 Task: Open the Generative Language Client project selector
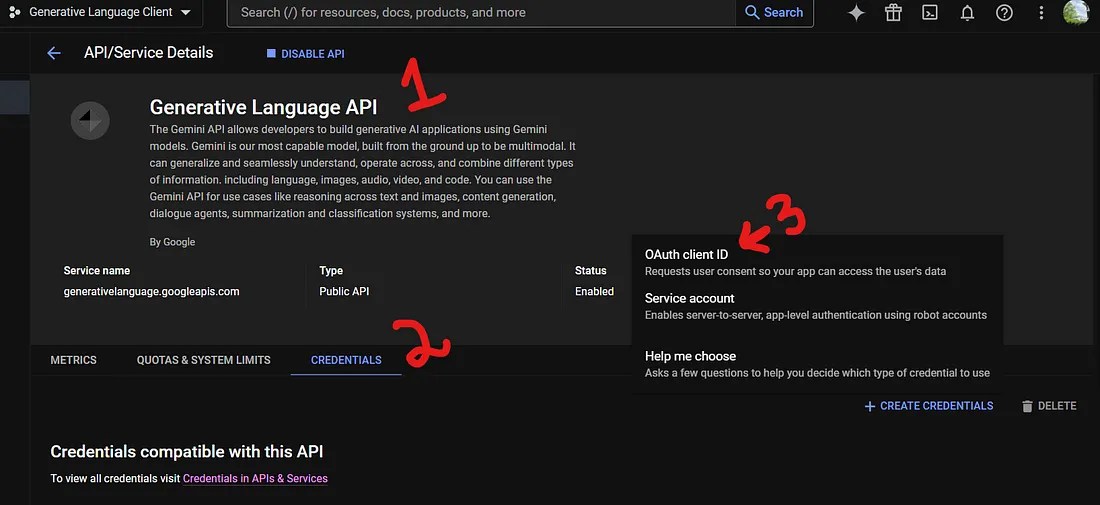(102, 13)
